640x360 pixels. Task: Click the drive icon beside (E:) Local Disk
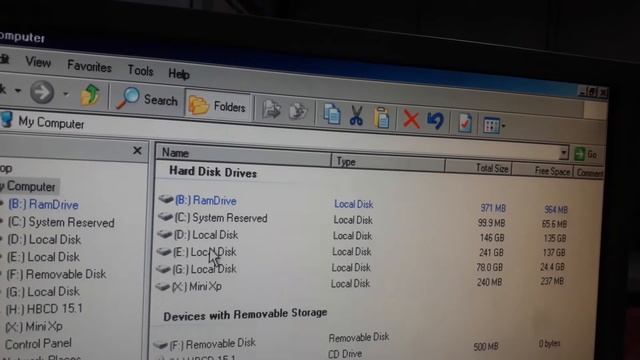164,251
